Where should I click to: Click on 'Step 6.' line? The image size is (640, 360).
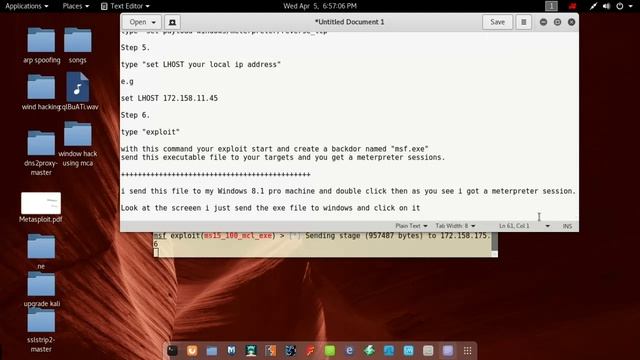(136, 116)
